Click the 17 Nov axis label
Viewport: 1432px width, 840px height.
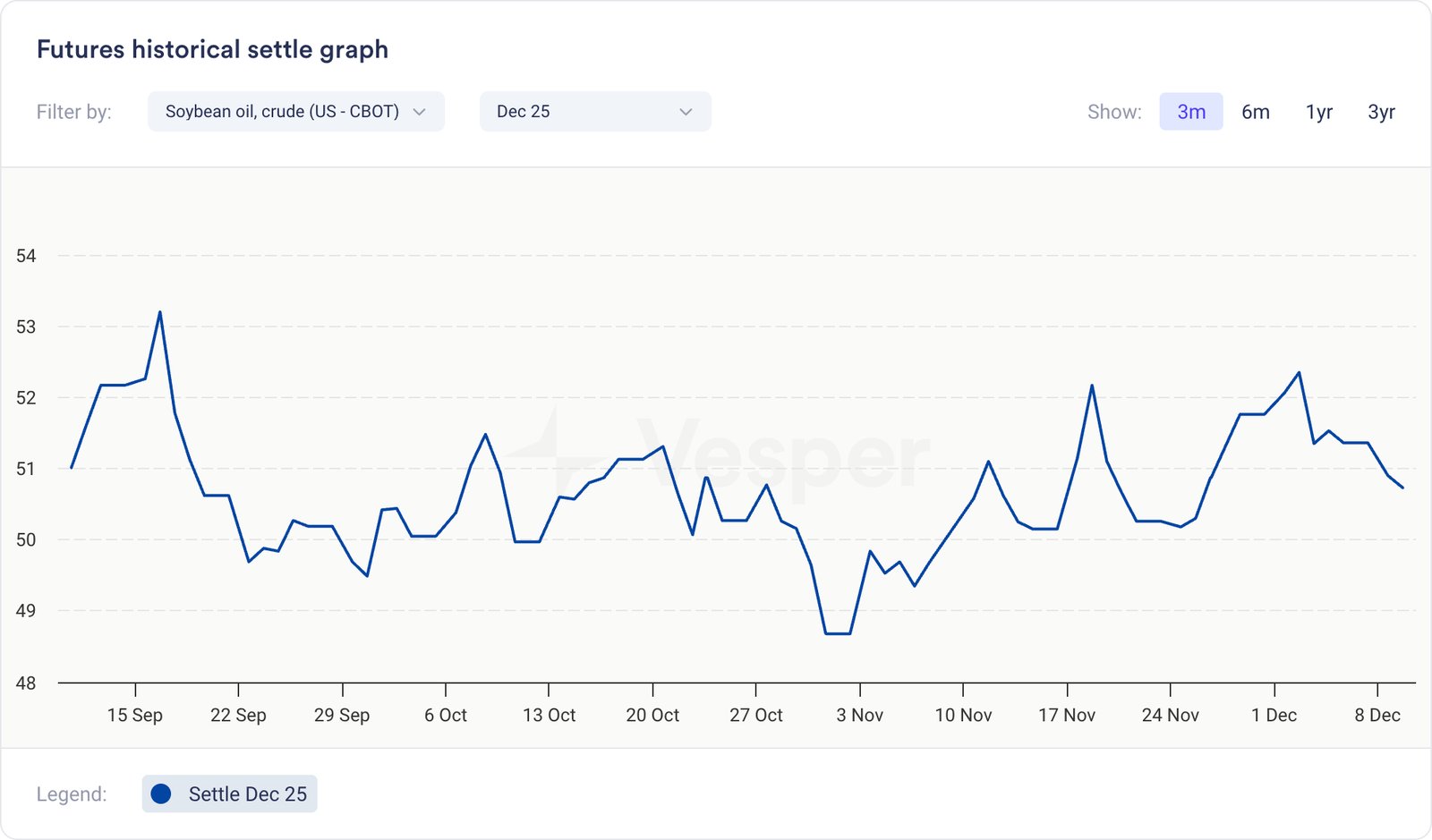point(1067,716)
